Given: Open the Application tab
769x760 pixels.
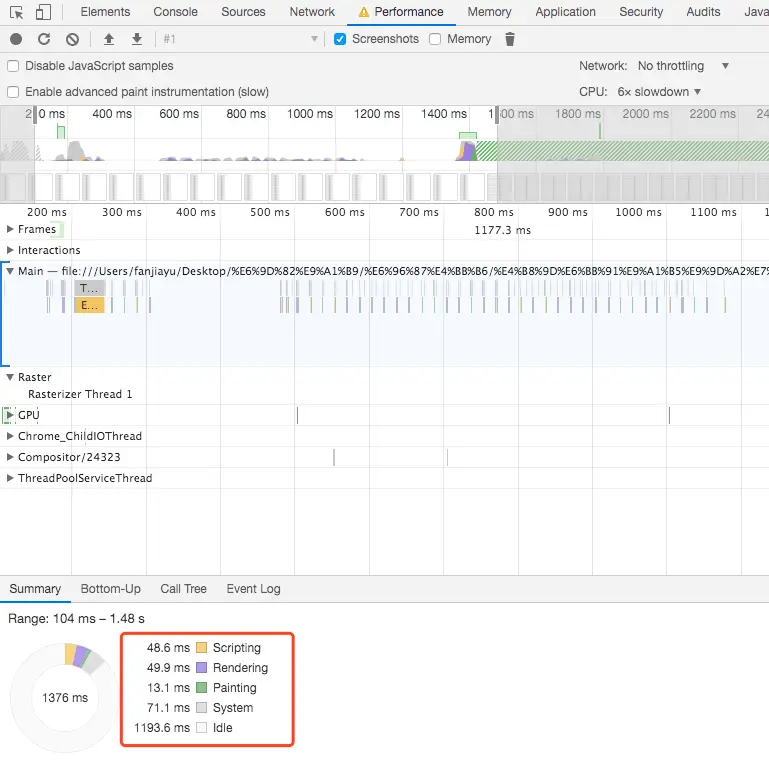Looking at the screenshot, I should [565, 12].
